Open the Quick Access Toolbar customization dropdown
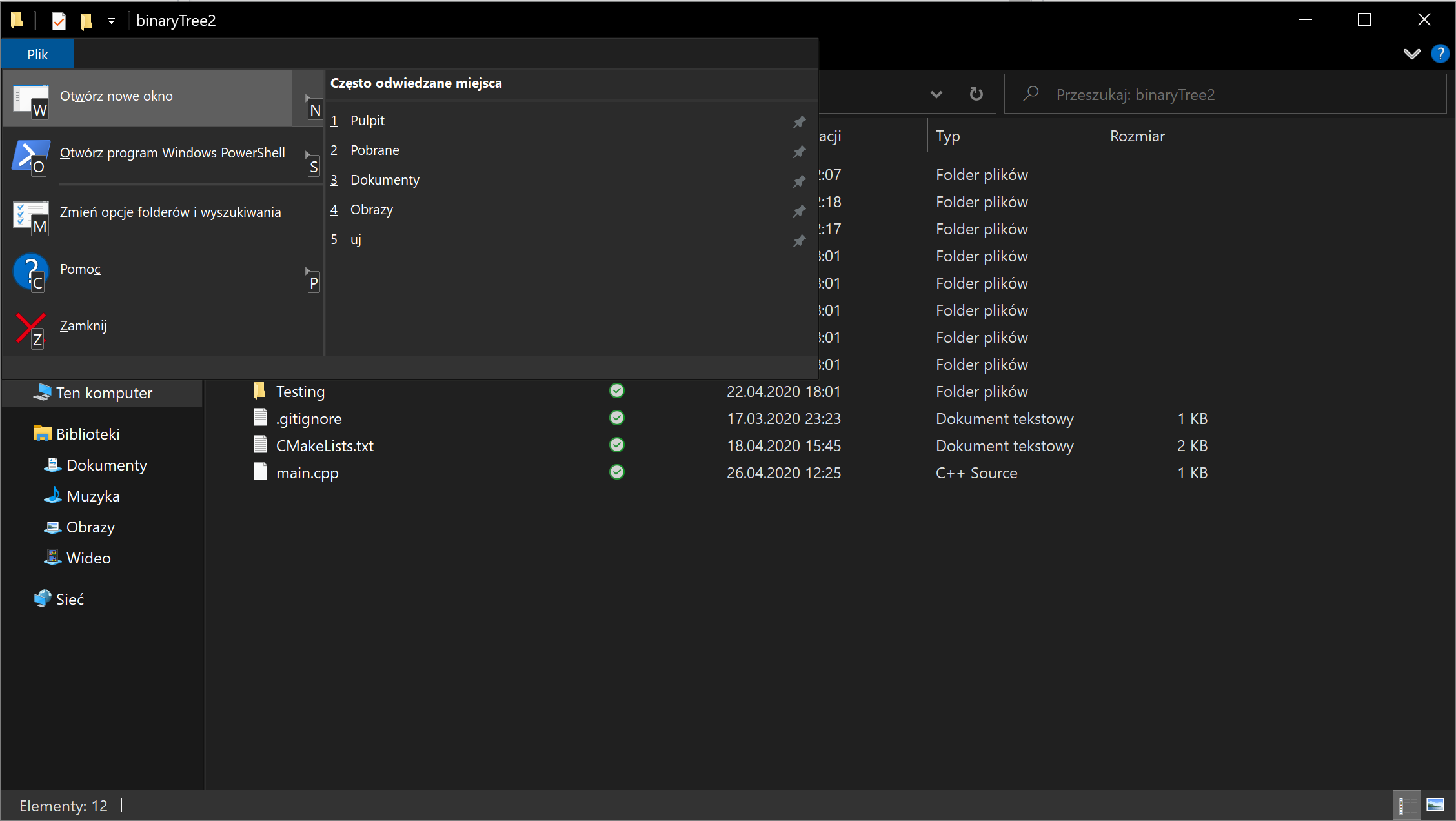The width and height of the screenshot is (1456, 821). coord(111,20)
